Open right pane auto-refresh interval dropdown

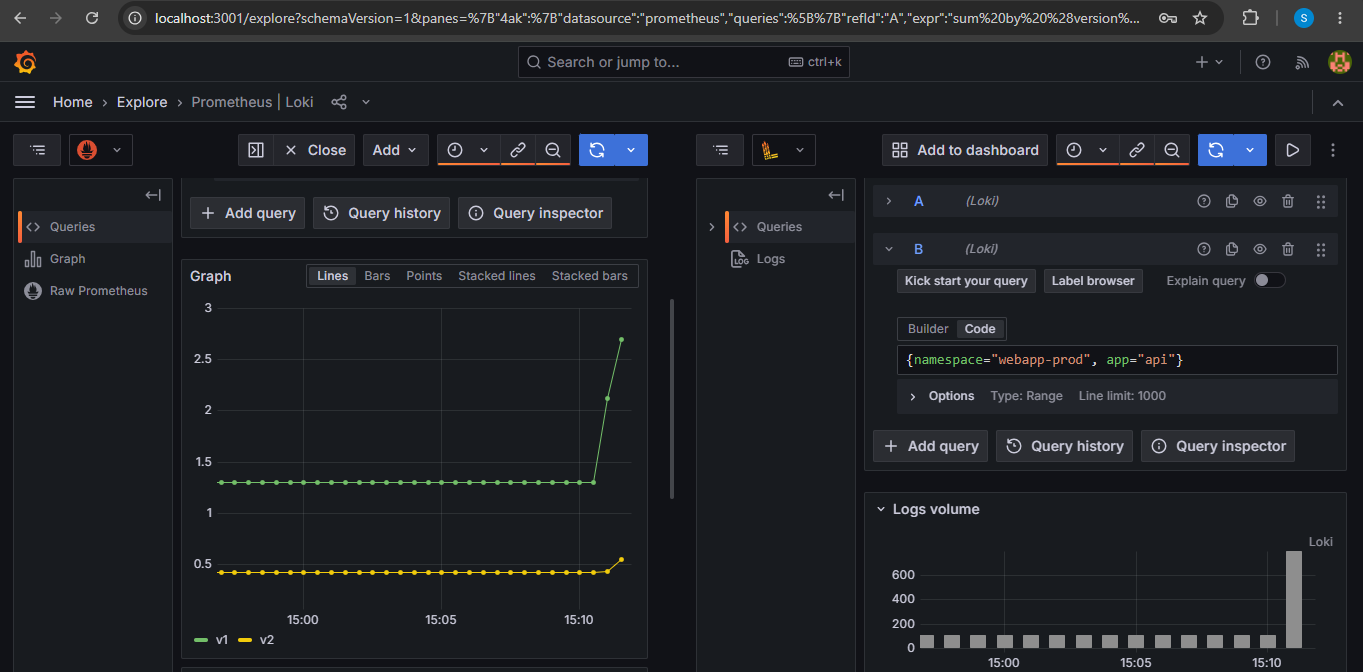point(1250,150)
